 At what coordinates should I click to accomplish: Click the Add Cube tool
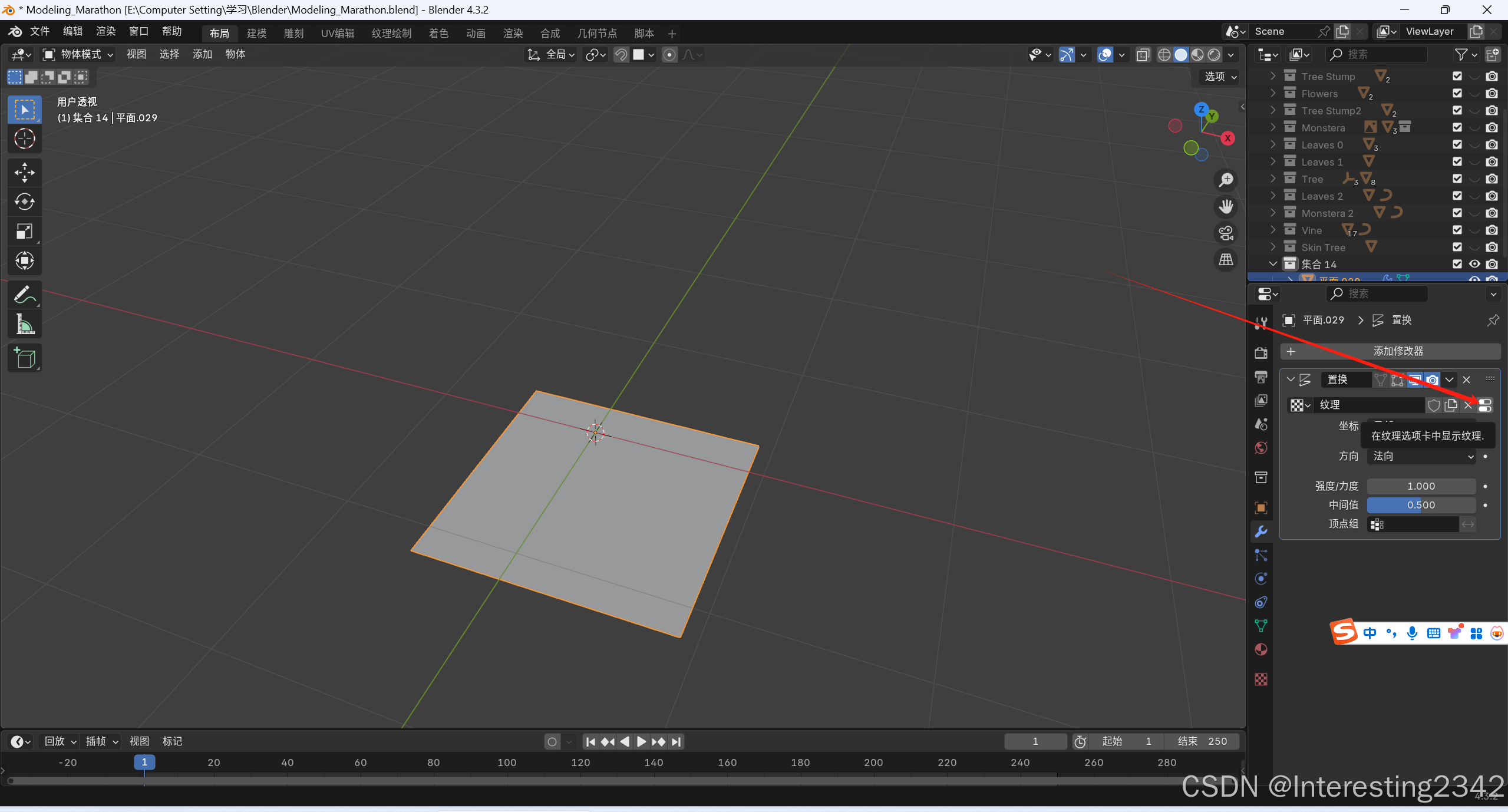click(24, 358)
